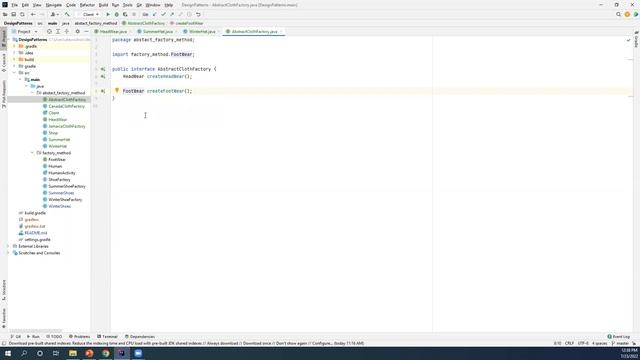
Task: Click the Select Opened File target icon
Action: (x=49, y=31)
